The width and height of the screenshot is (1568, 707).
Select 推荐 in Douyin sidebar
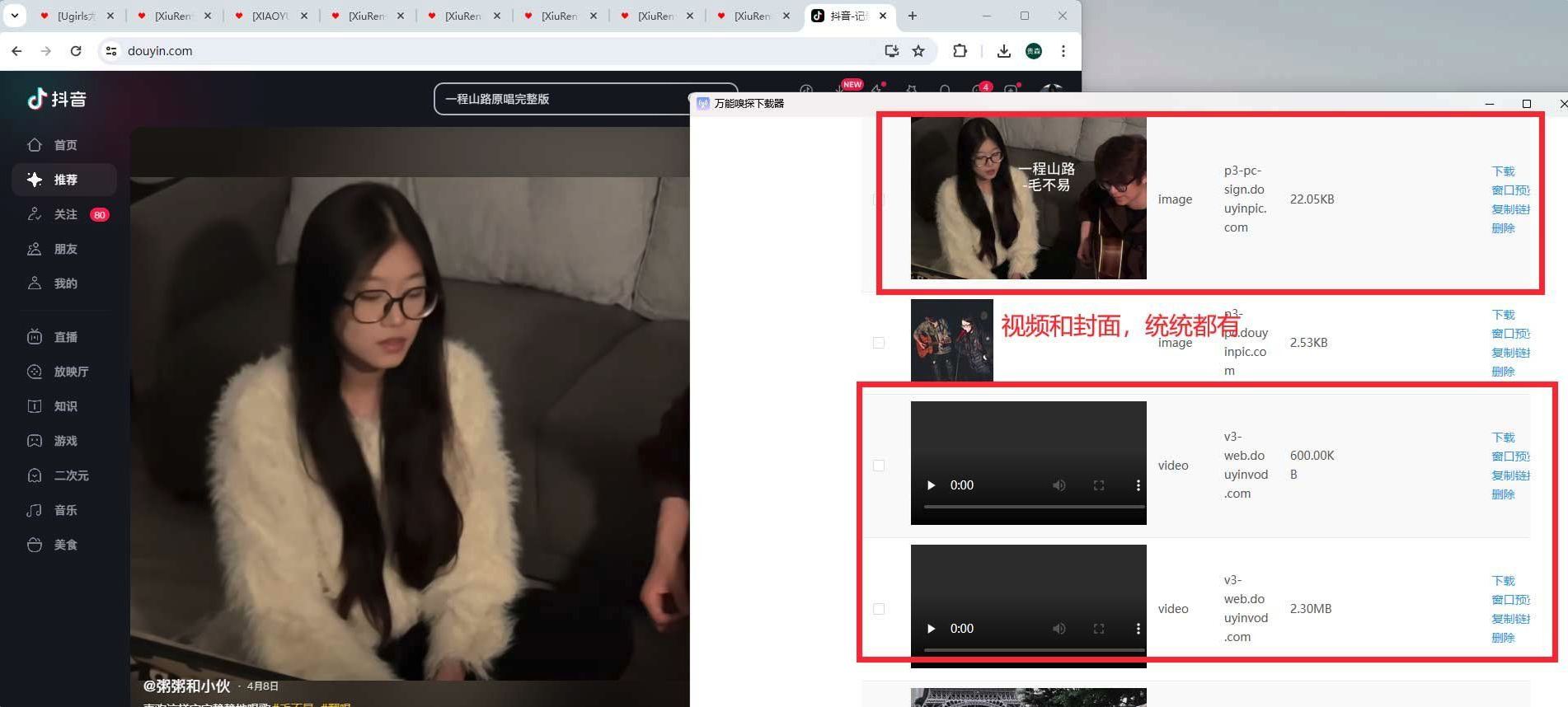(x=64, y=180)
